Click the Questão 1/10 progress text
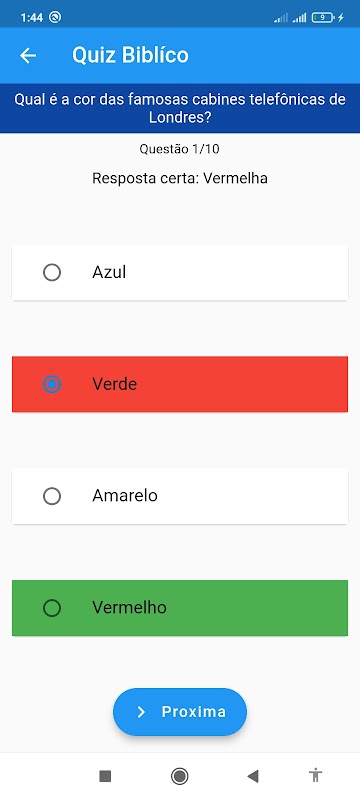The width and height of the screenshot is (360, 800). (x=179, y=149)
